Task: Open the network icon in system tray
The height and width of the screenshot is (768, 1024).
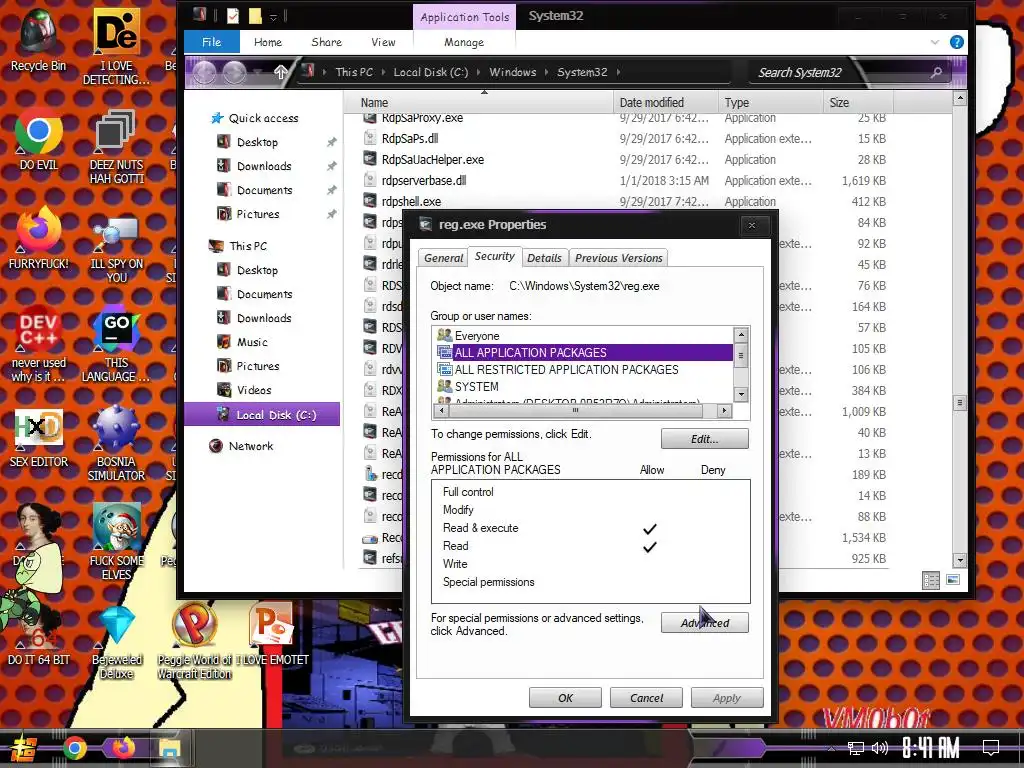Action: pyautogui.click(x=855, y=748)
